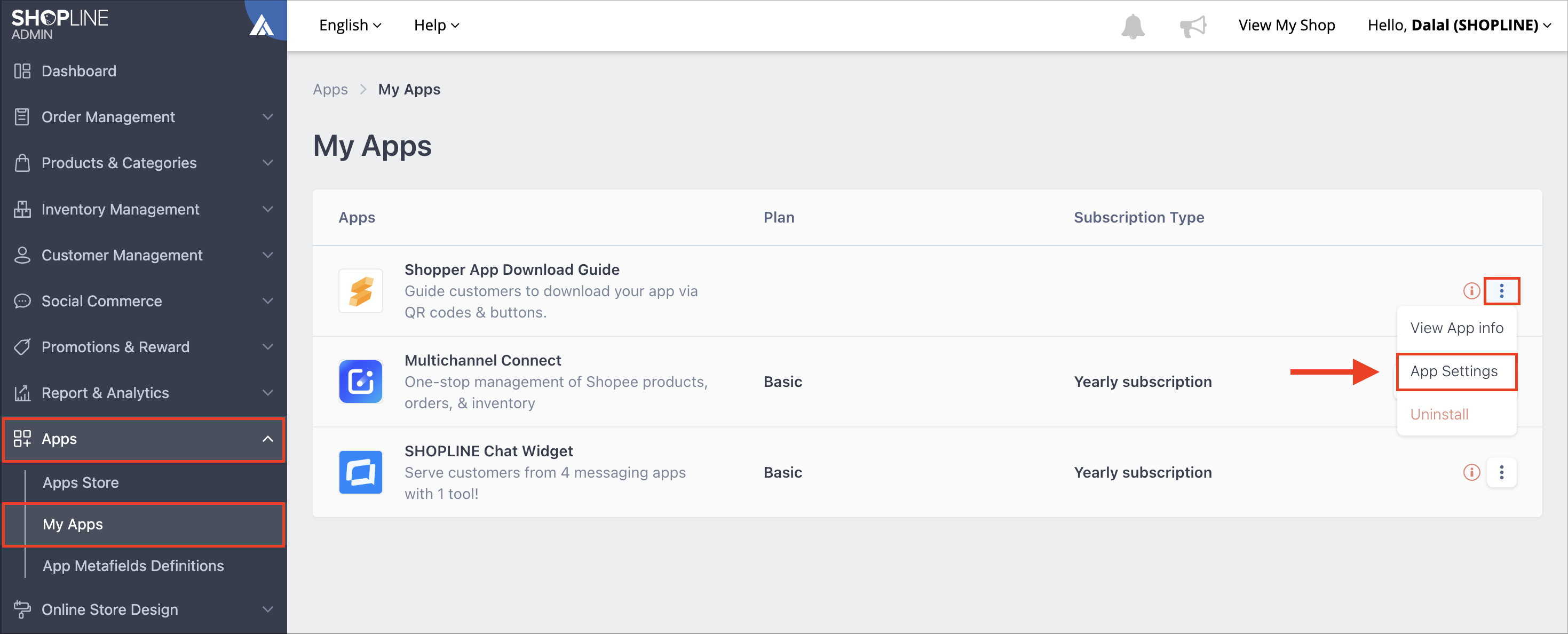1568x634 pixels.
Task: Expand Report & Analytics chevron
Action: point(268,393)
